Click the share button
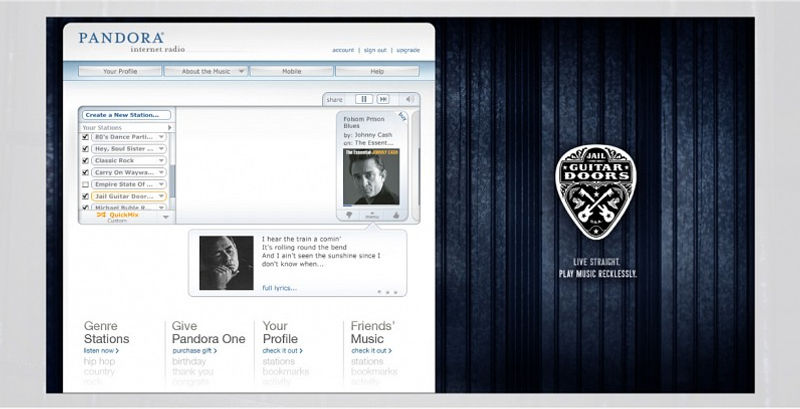 (335, 99)
